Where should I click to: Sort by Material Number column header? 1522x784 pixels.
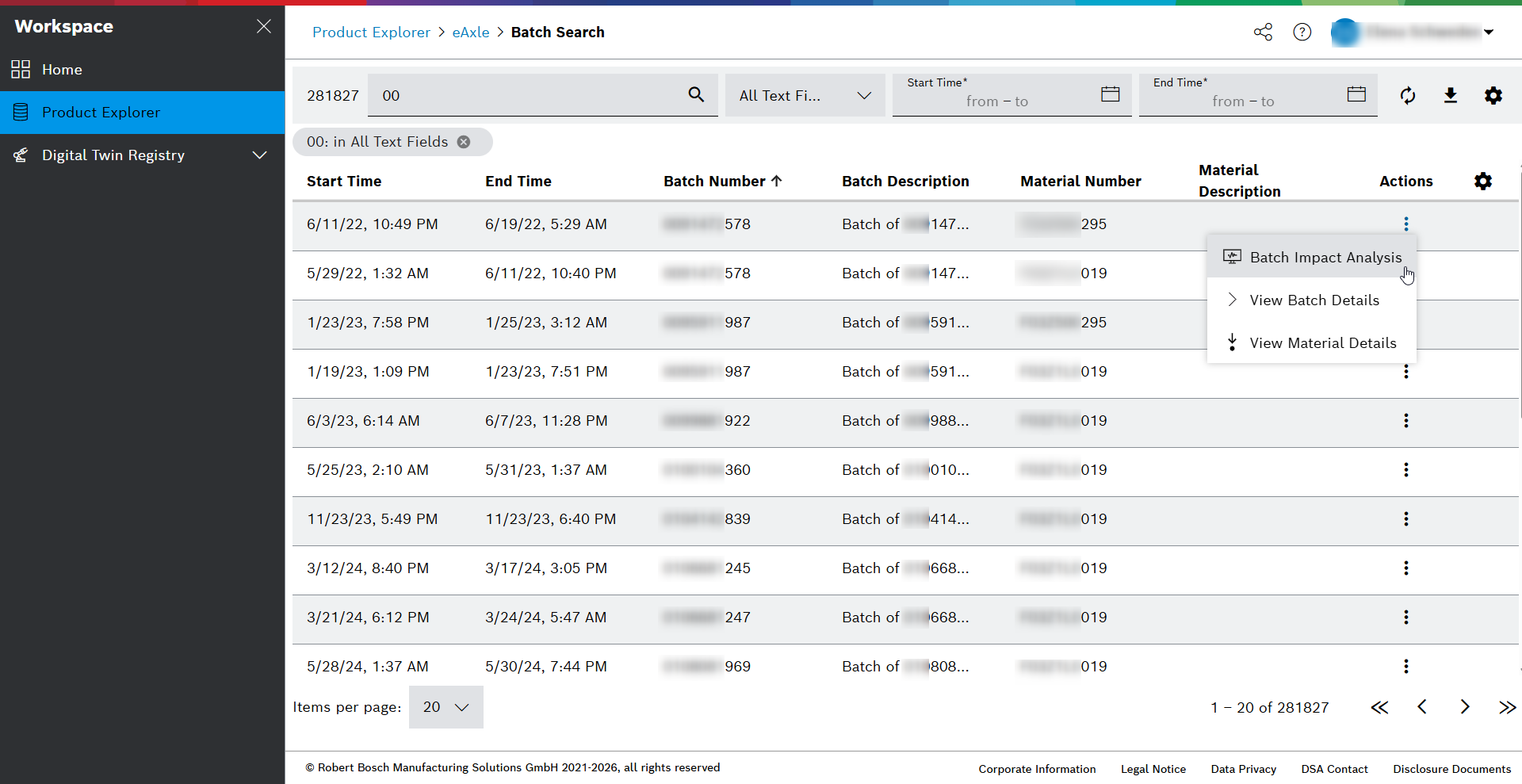point(1080,182)
